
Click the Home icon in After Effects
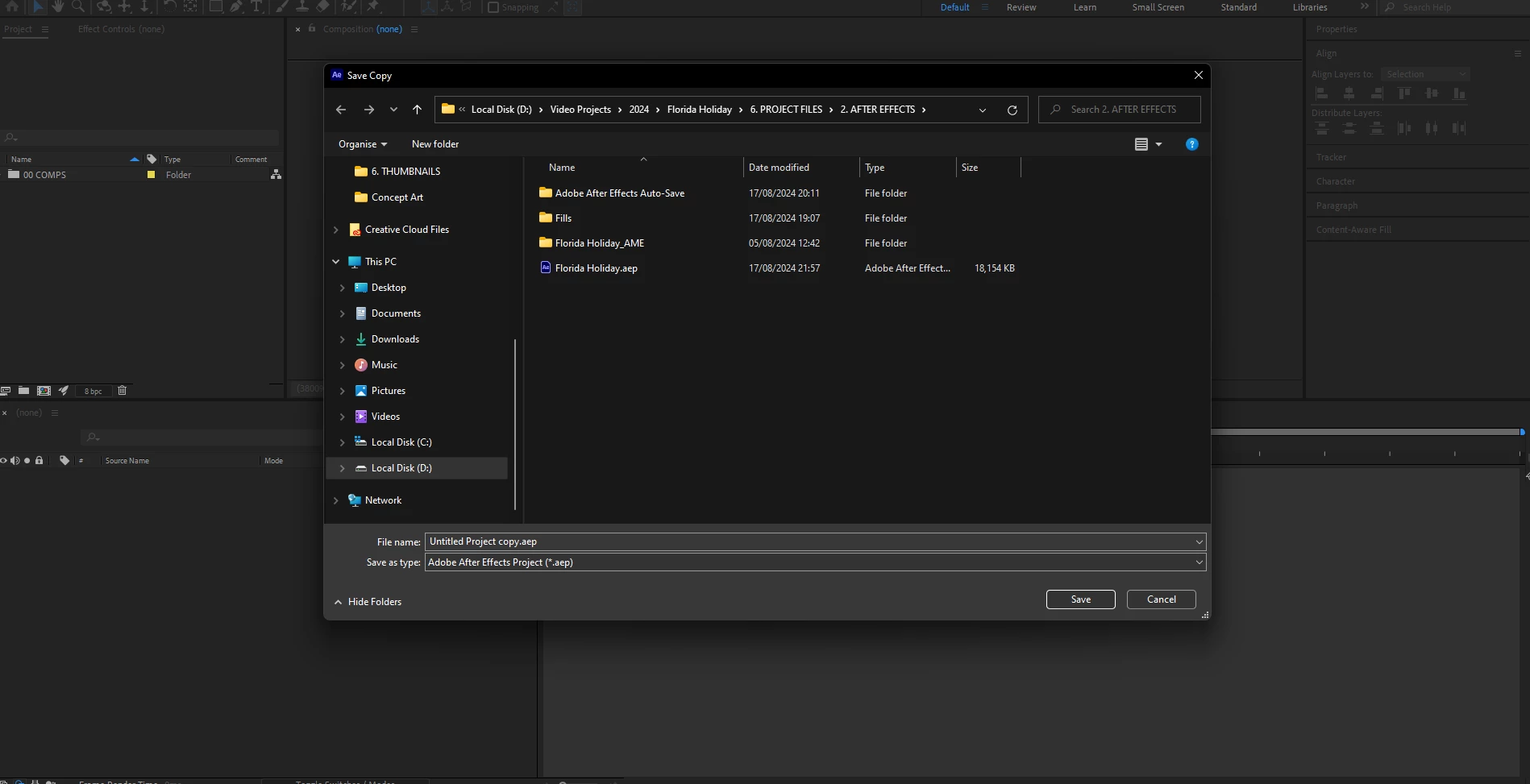(x=12, y=6)
